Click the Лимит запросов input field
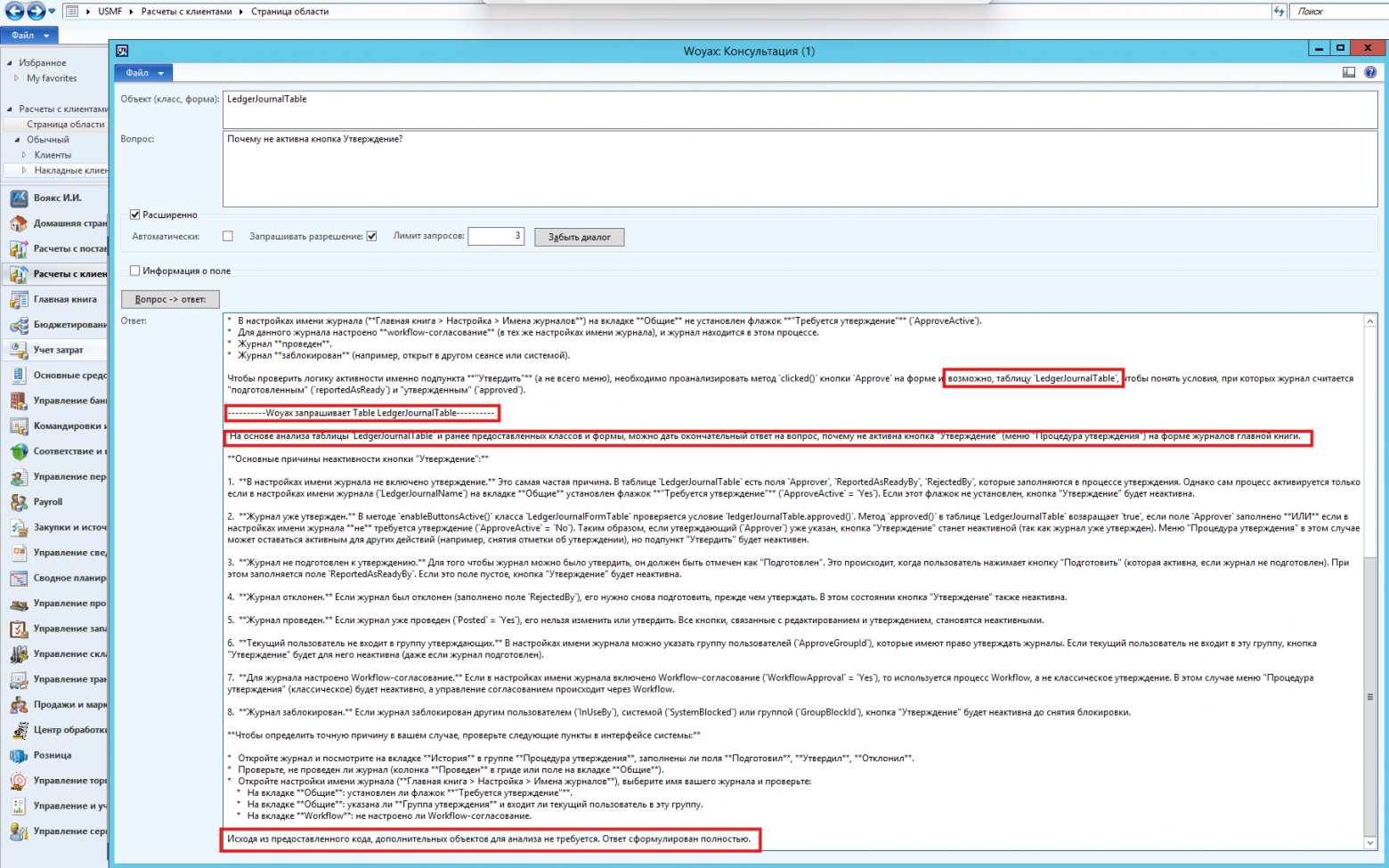Viewport: 1389px width, 868px height. pyautogui.click(x=495, y=236)
